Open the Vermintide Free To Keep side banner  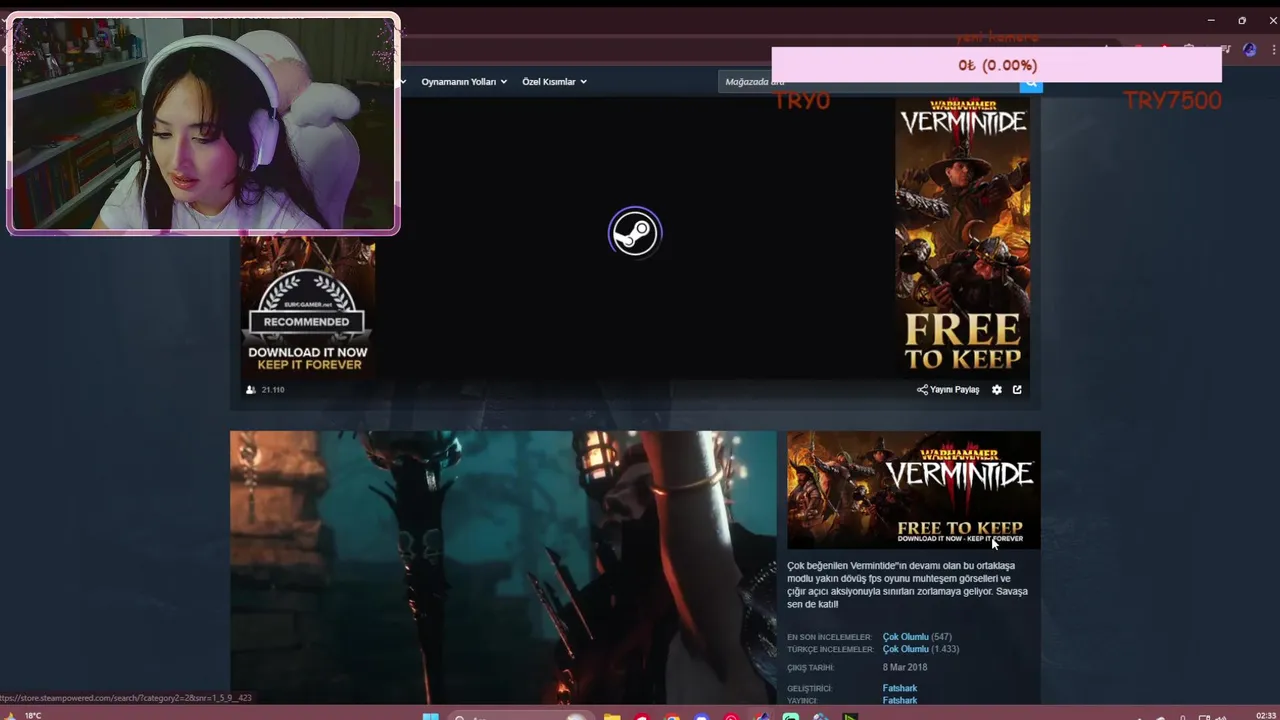(x=962, y=236)
